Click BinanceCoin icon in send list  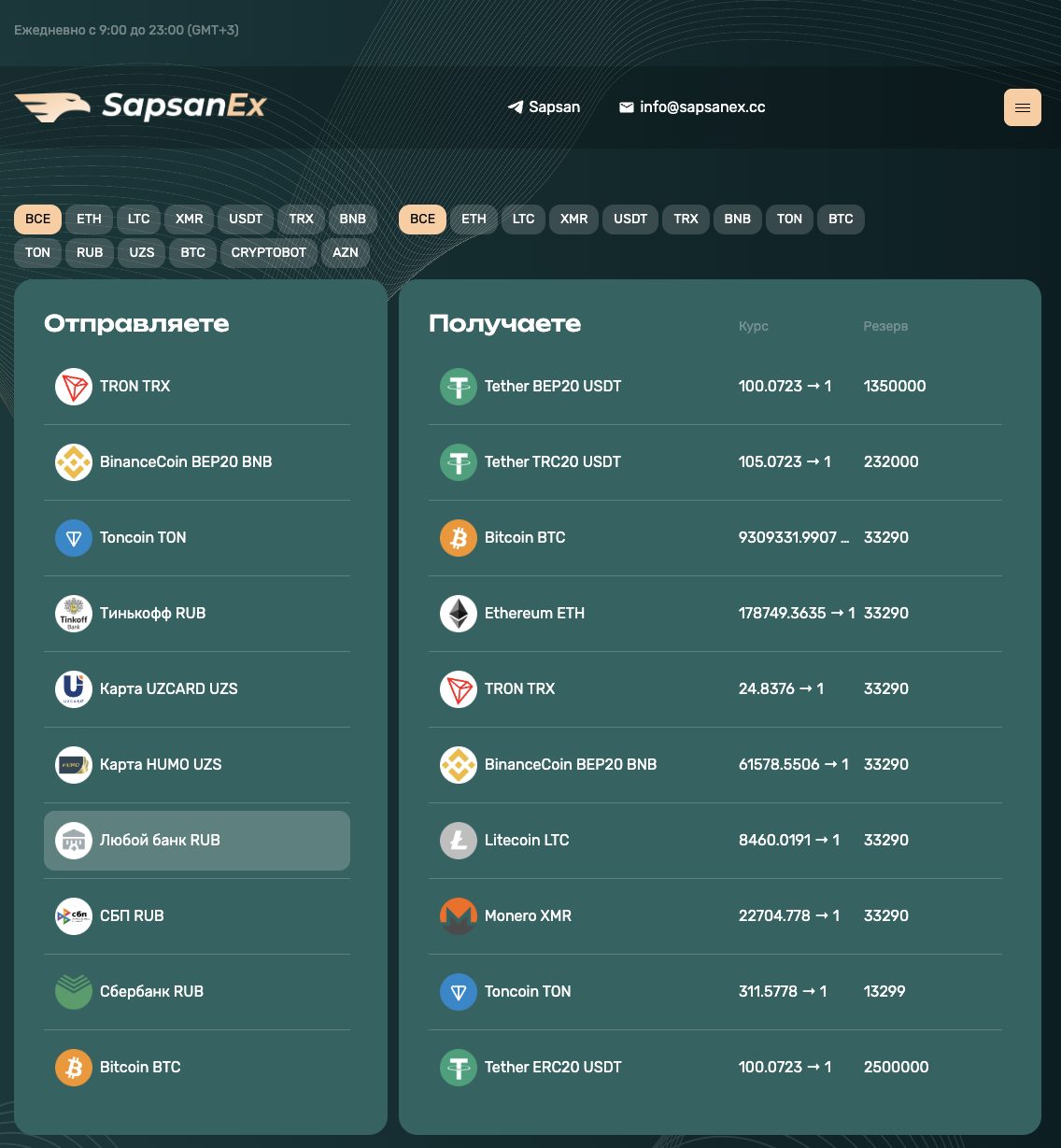click(74, 462)
